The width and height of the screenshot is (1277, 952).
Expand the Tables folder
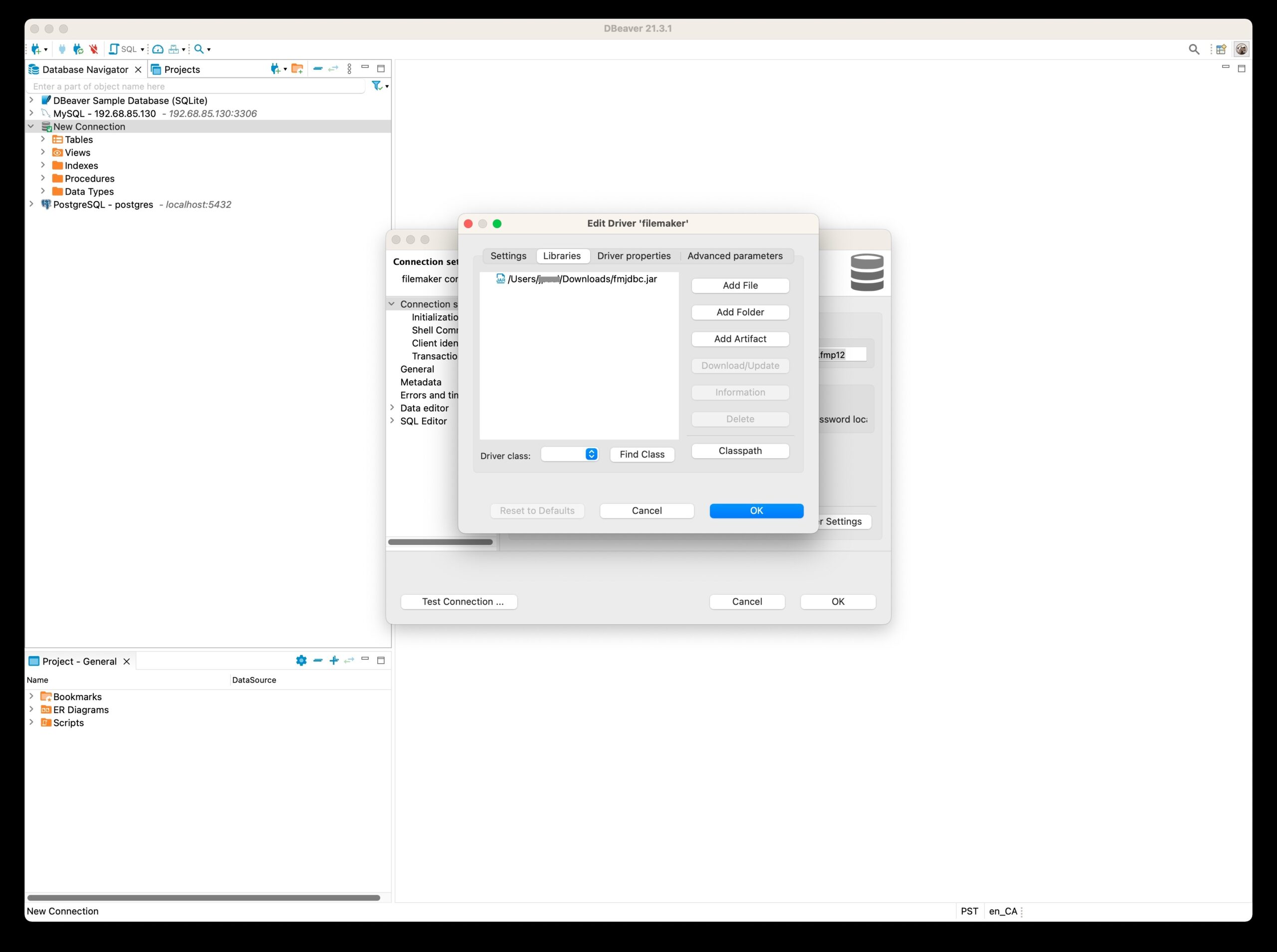coord(43,140)
